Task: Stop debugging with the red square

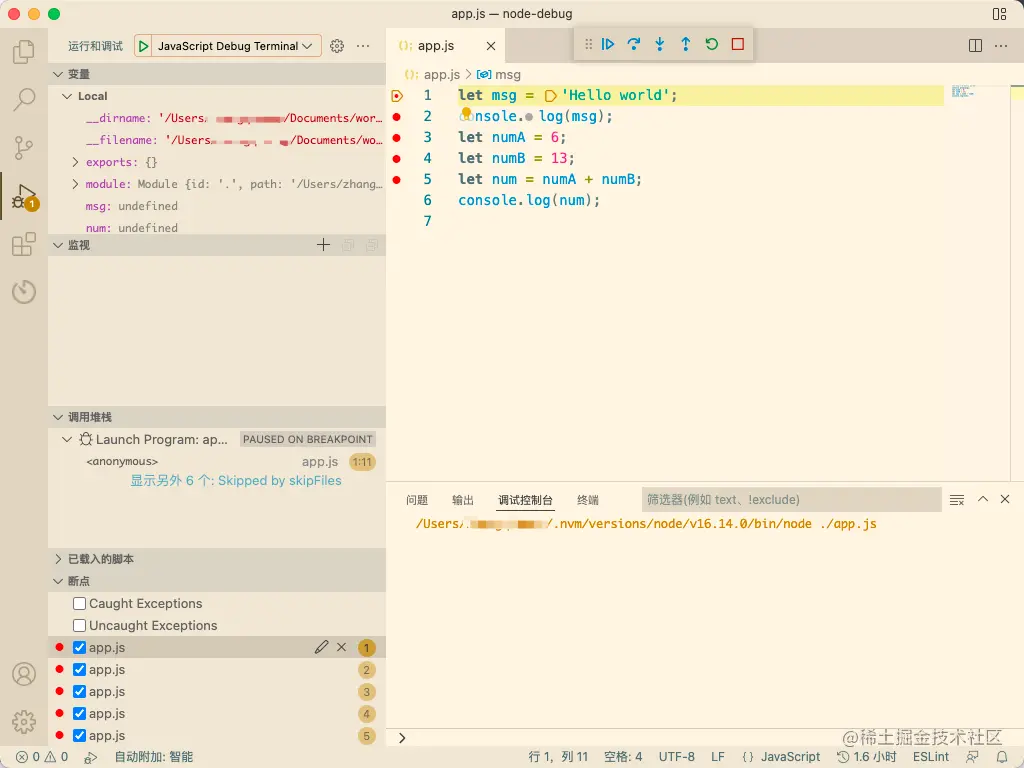Action: click(x=738, y=44)
